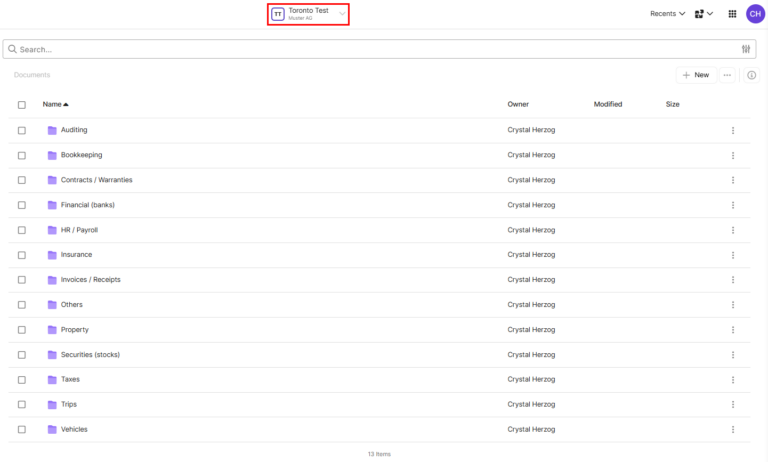
Task: Open the Contracts / Warranties folder
Action: (x=96, y=180)
